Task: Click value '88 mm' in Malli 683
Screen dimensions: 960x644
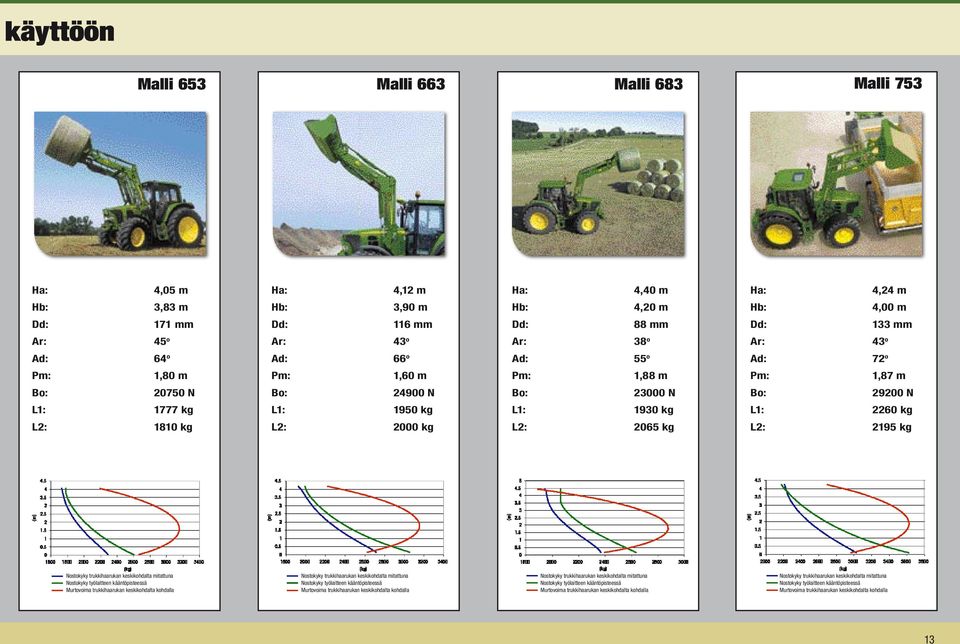Action: tap(651, 324)
